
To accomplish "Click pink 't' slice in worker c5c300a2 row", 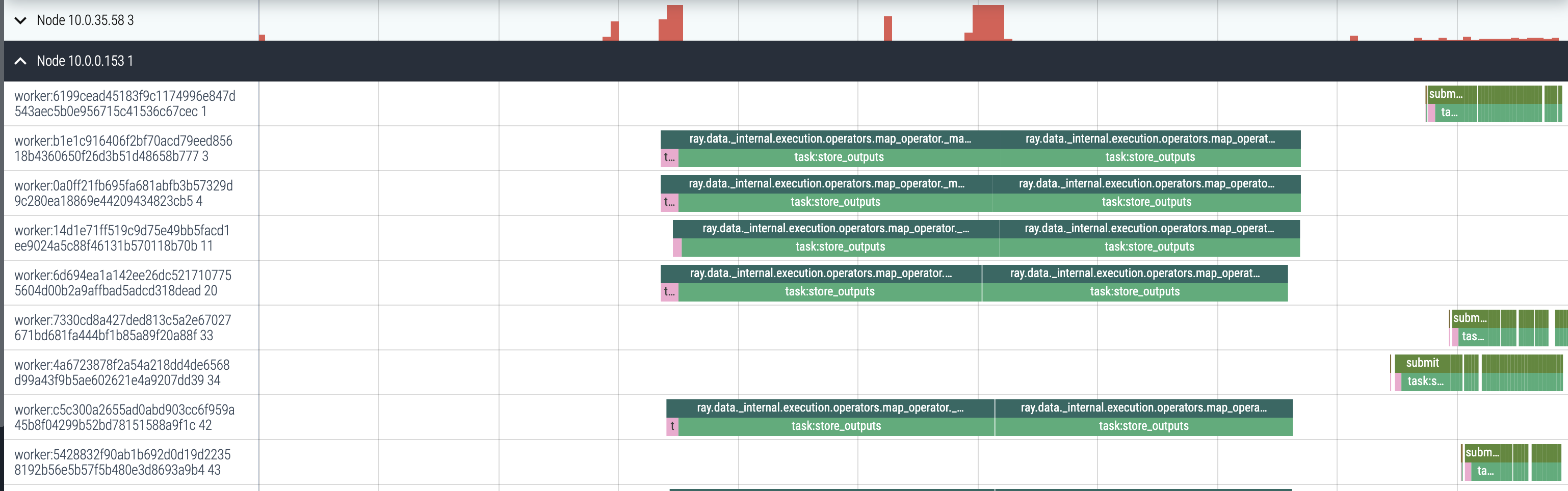I will pos(672,426).
